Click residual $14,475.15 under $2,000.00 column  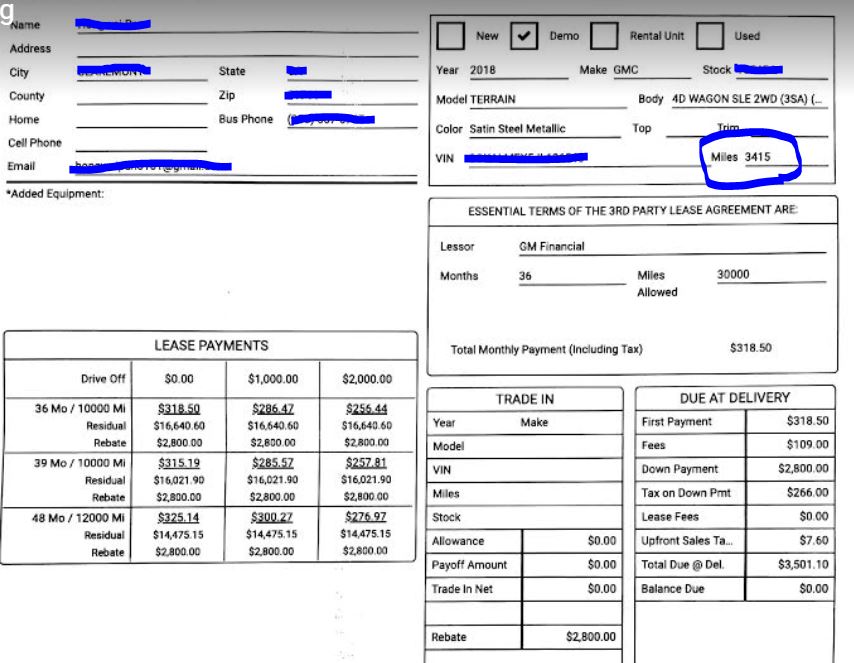pyautogui.click(x=365, y=534)
